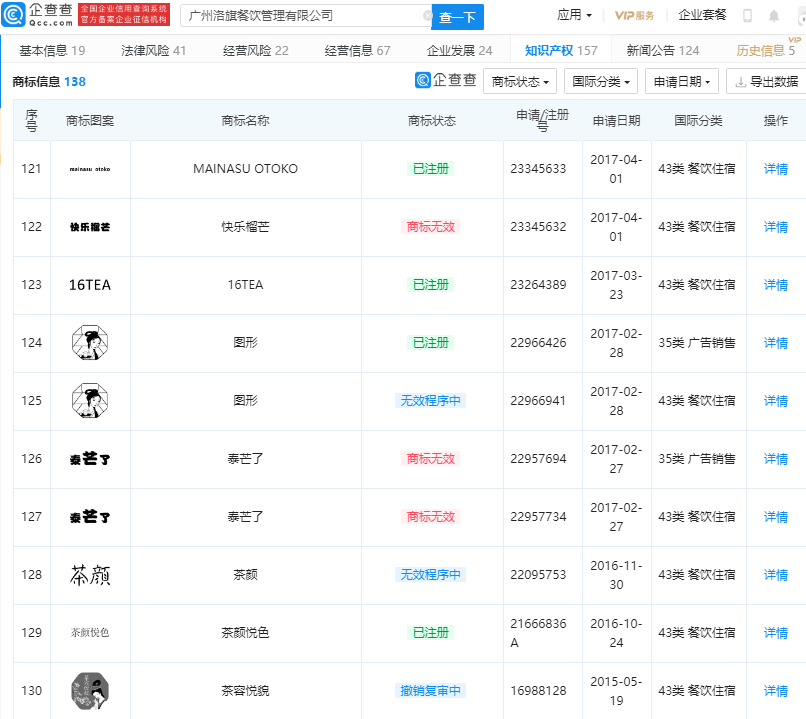Open 详情 for 茶颜悦色

coord(776,633)
